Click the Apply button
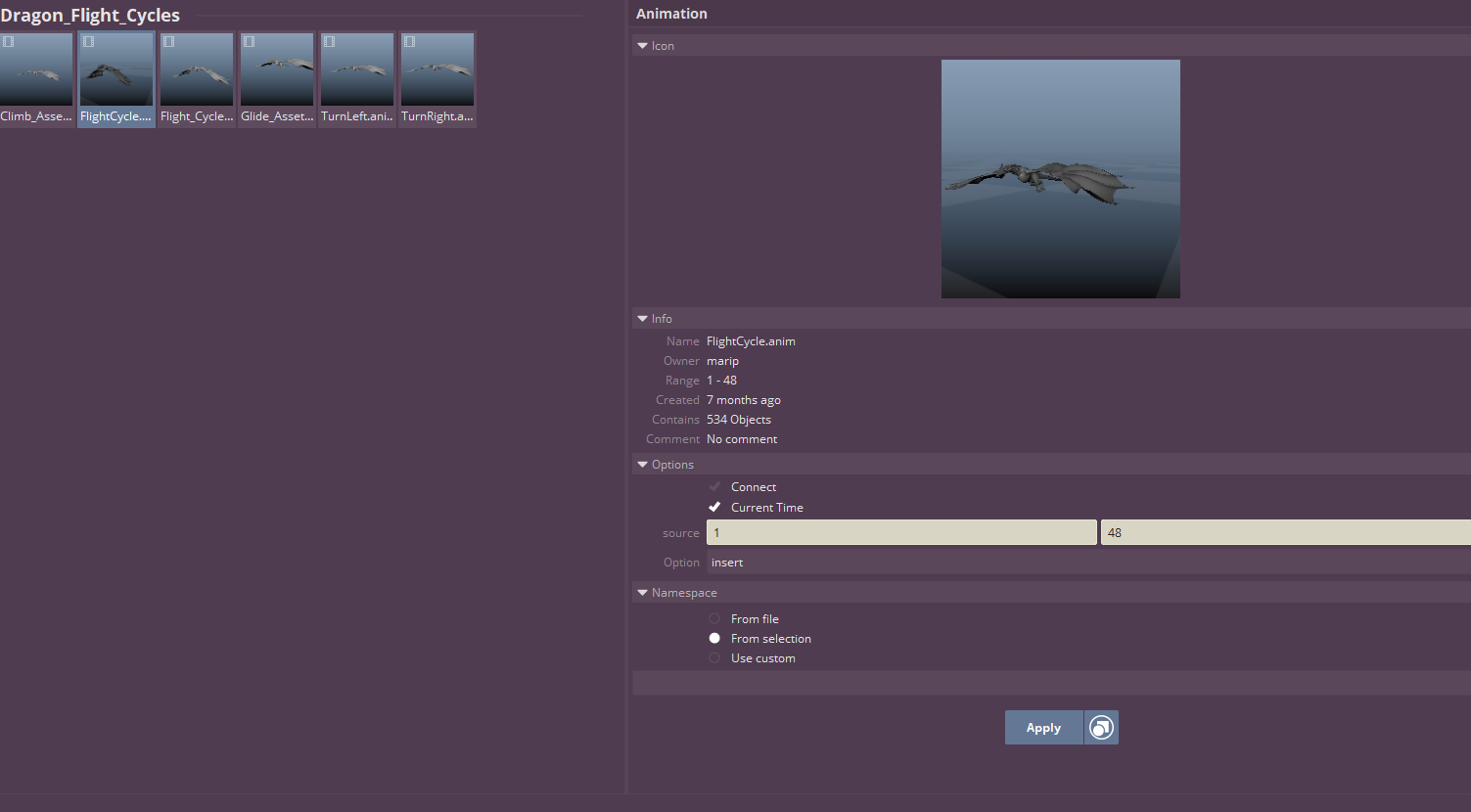The width and height of the screenshot is (1471, 812). click(x=1043, y=728)
